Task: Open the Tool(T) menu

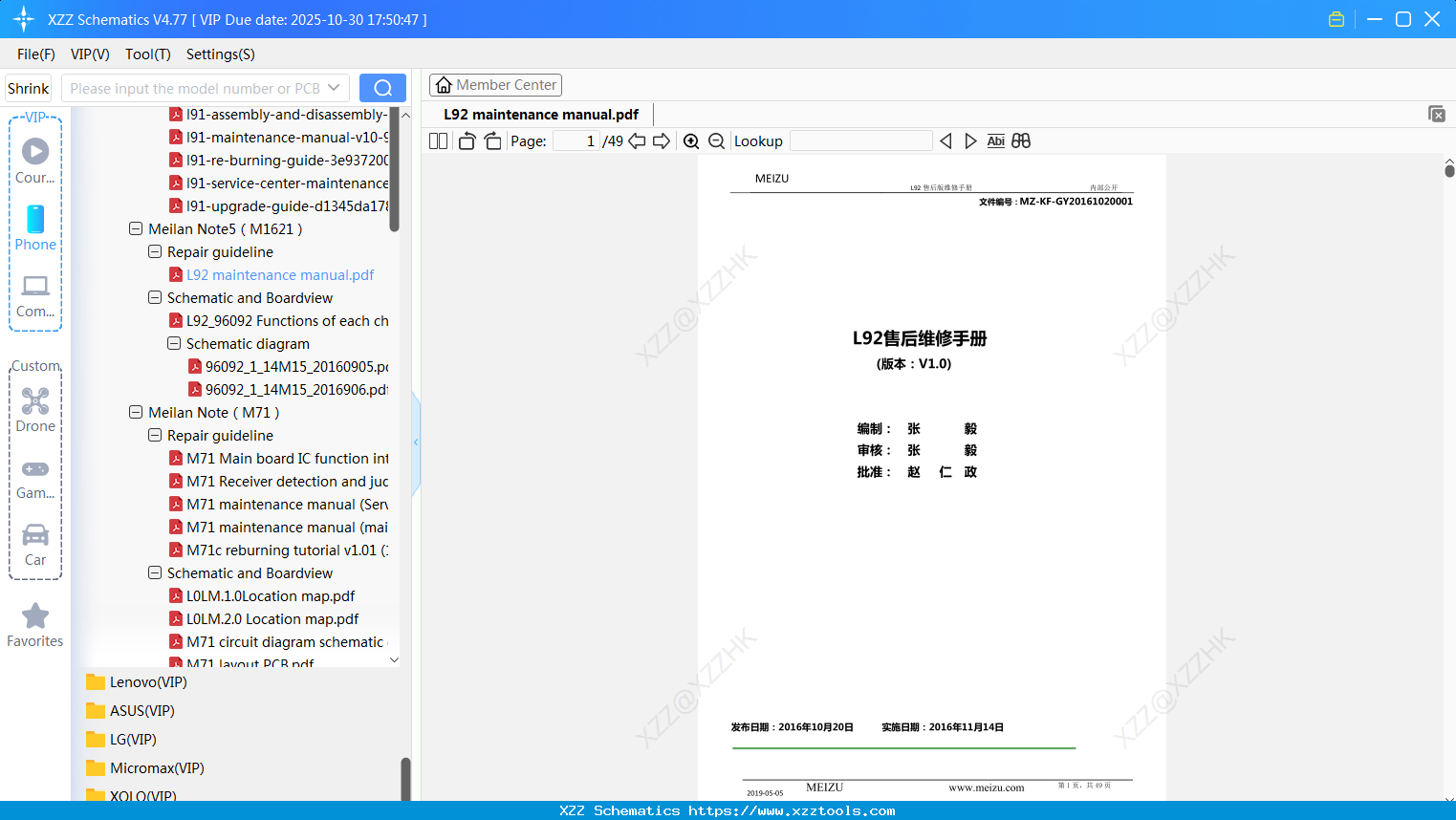Action: click(148, 54)
